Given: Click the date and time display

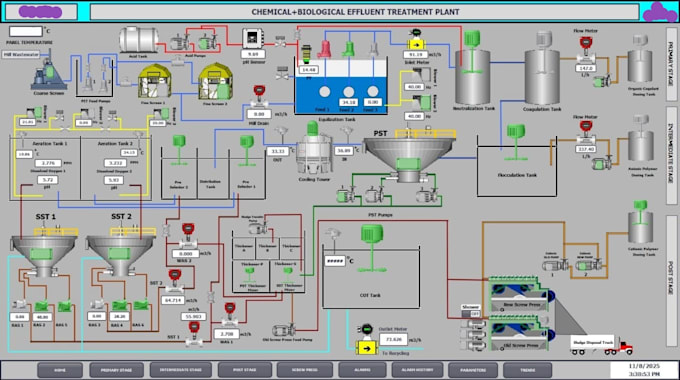Looking at the screenshot, I should (x=644, y=370).
